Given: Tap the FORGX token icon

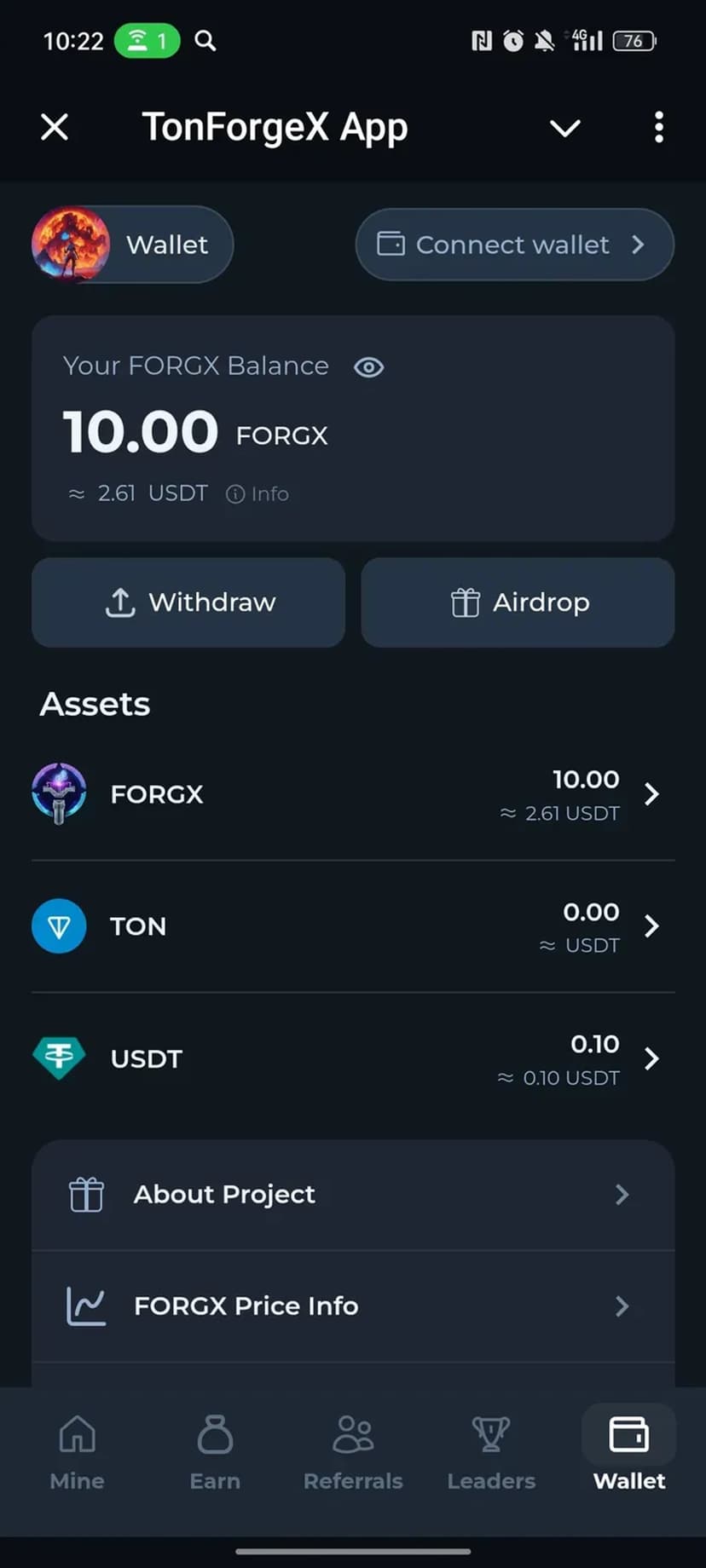Looking at the screenshot, I should click(x=59, y=793).
